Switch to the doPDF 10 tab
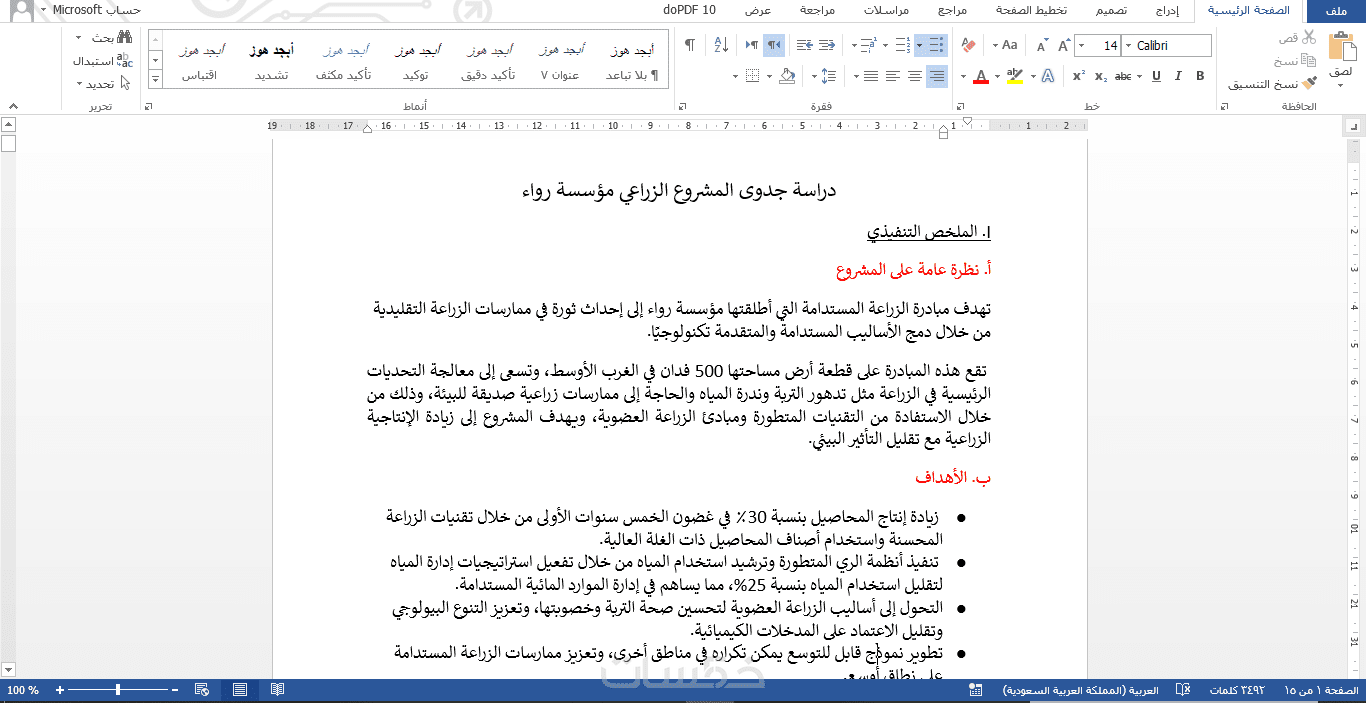The height and width of the screenshot is (703, 1366). (x=689, y=11)
